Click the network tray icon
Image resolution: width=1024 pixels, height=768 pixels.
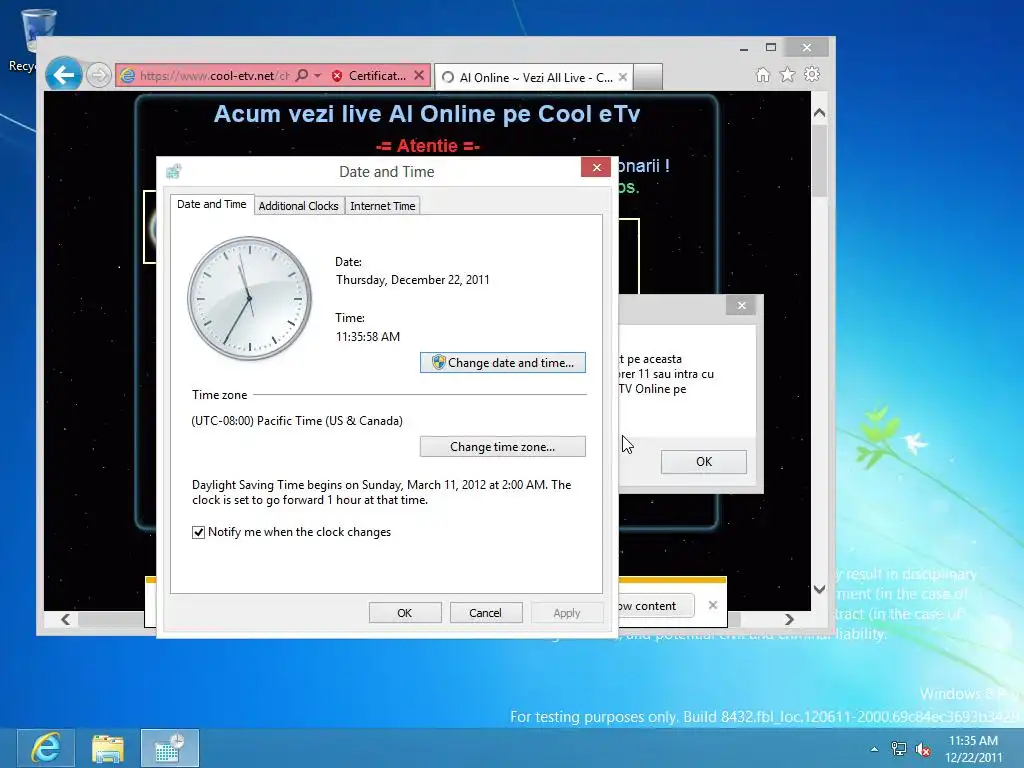[899, 749]
